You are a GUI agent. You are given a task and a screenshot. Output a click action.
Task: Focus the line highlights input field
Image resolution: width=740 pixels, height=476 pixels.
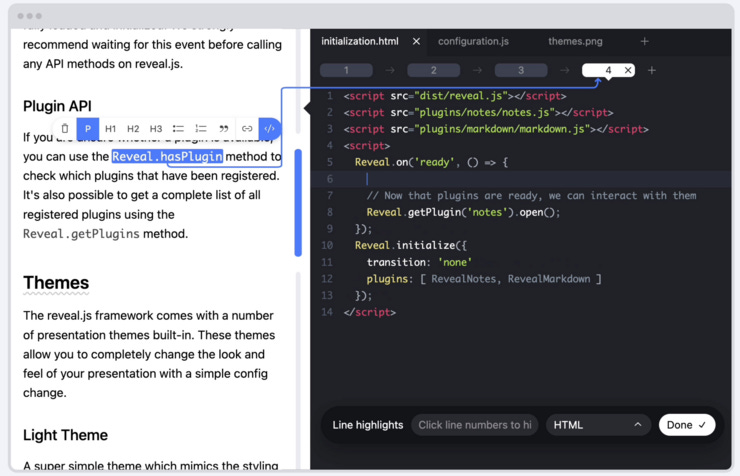click(475, 425)
